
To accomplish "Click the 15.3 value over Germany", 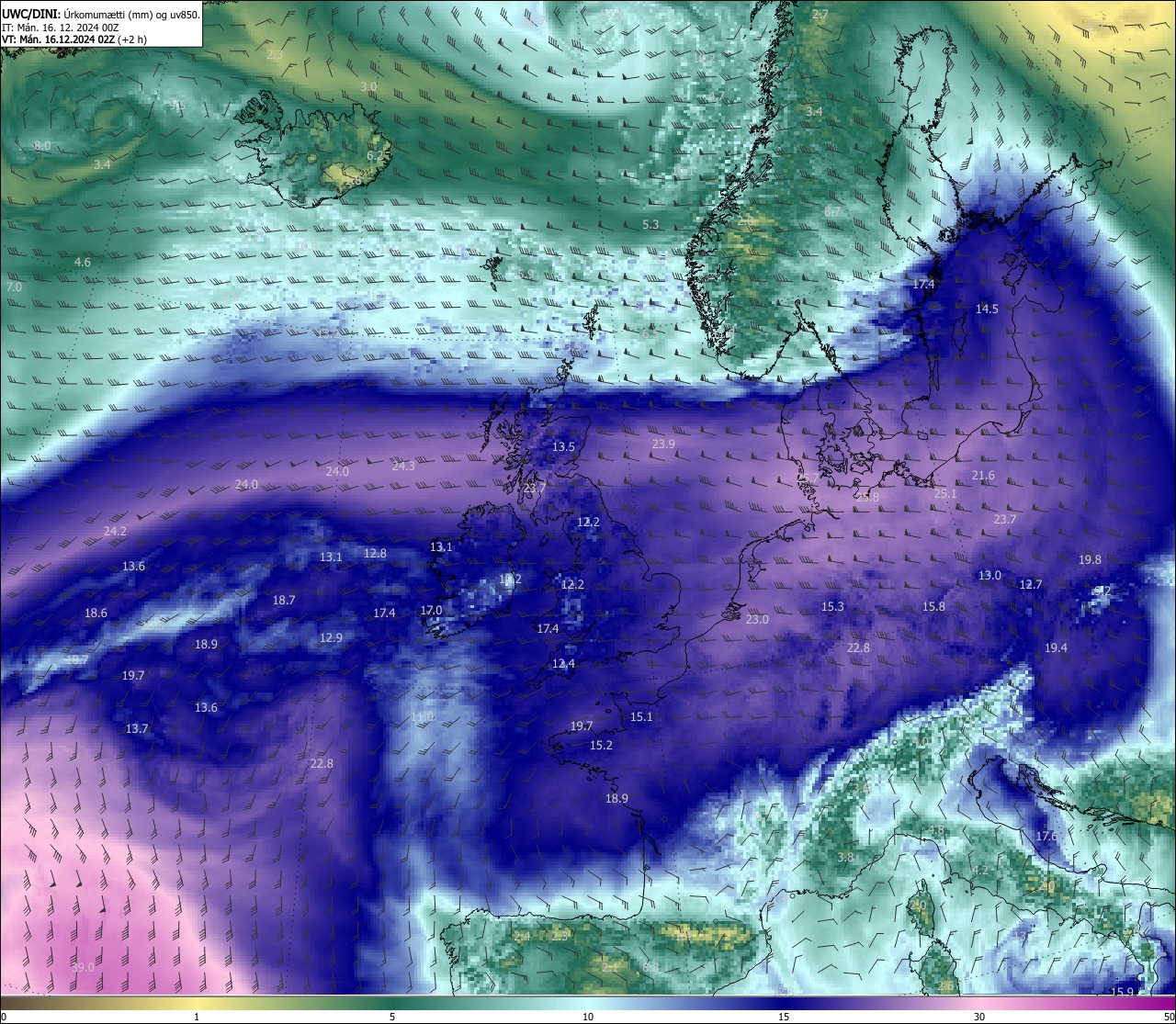I will [x=832, y=607].
